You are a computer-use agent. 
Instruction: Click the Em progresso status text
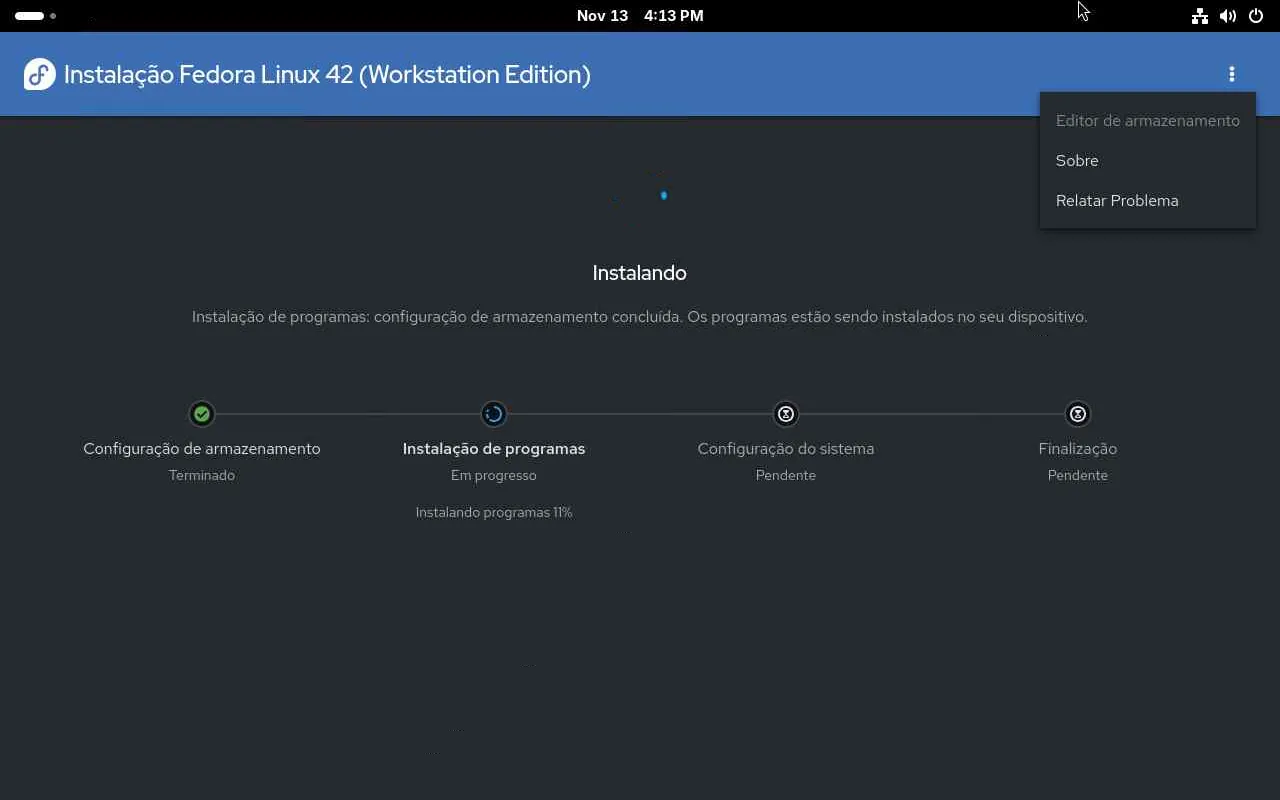coord(494,475)
